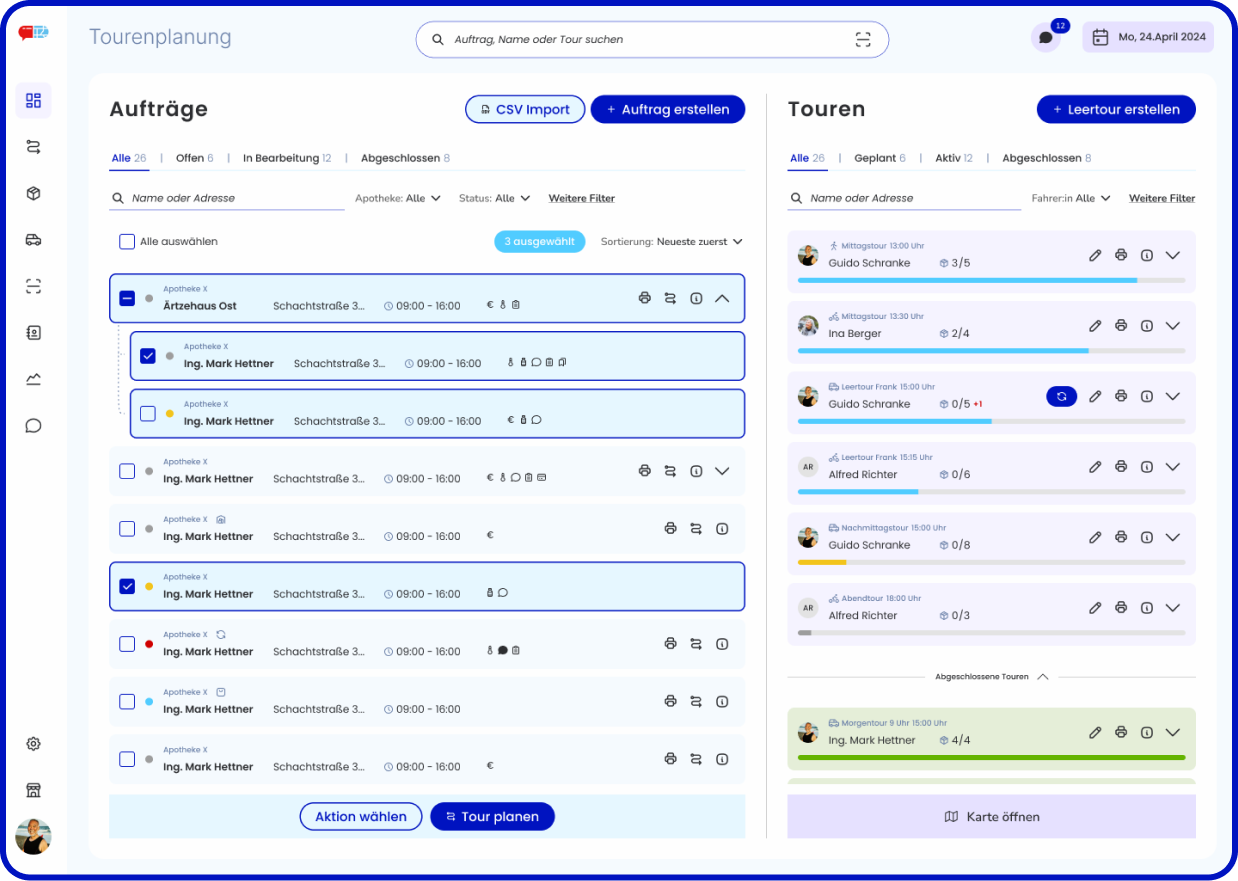Check the checkbox on the red-dot order

(127, 643)
